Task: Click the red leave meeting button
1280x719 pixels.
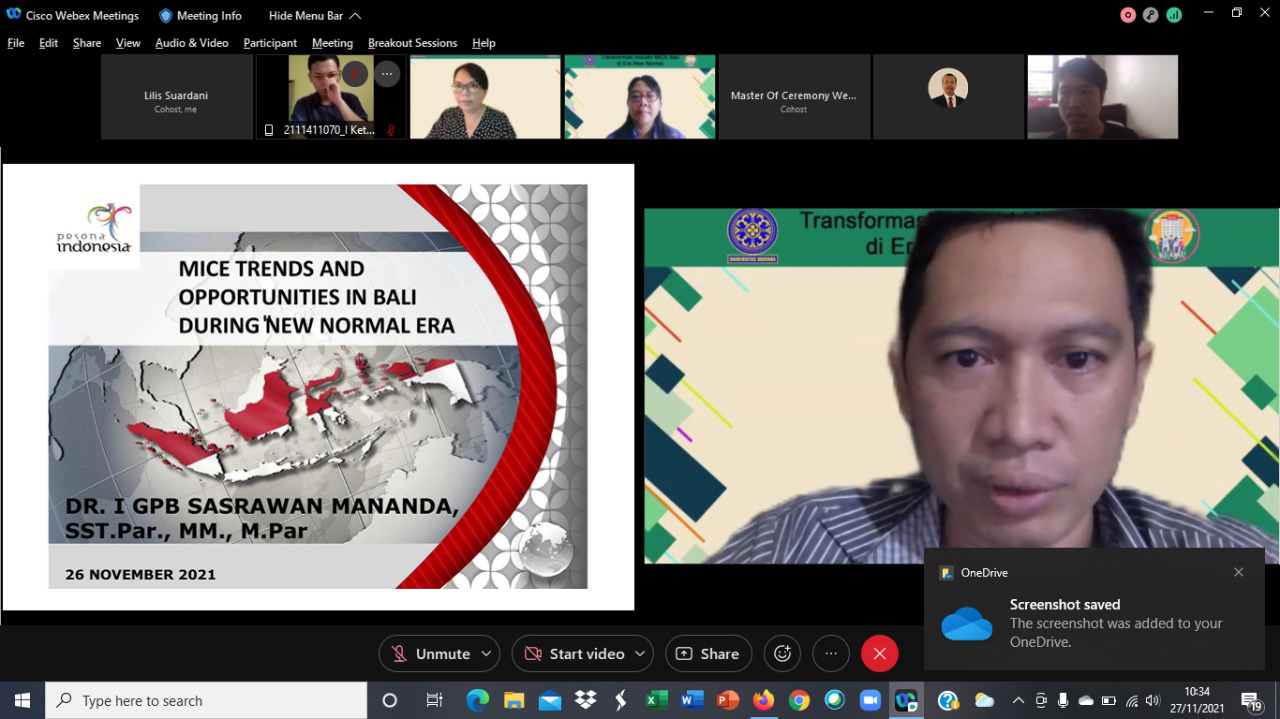Action: pyautogui.click(x=879, y=654)
